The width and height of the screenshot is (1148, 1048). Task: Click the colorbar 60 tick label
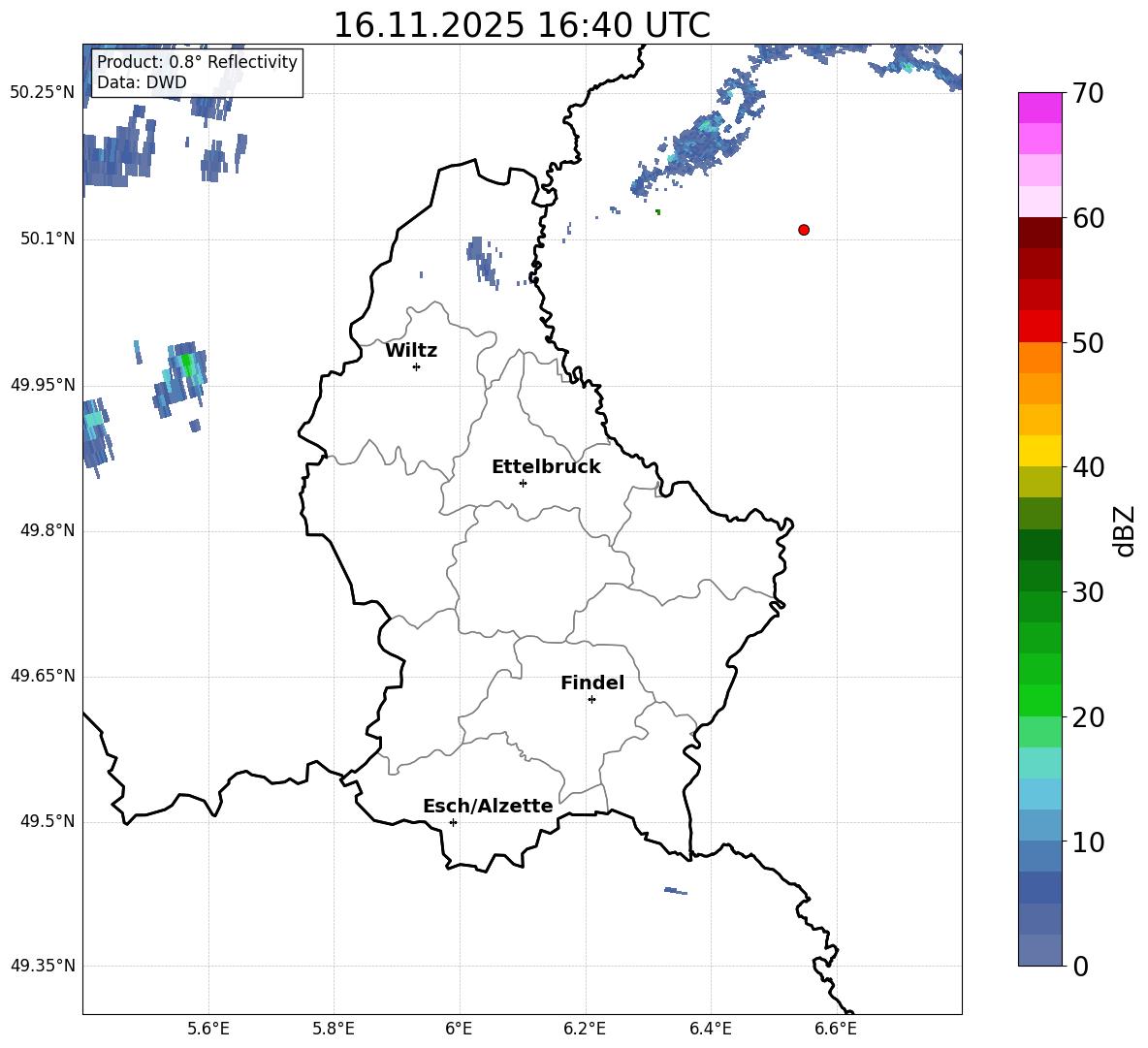1088,218
